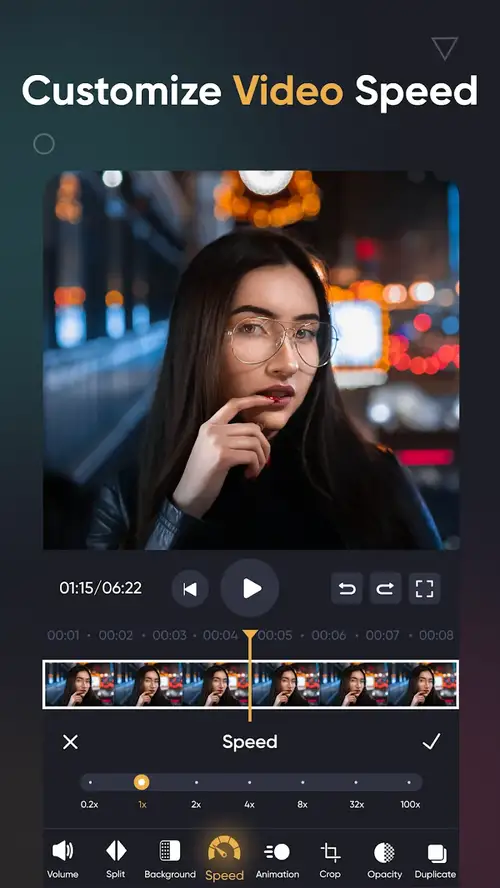The image size is (500, 888).
Task: Click the 2x speed label
Action: (x=196, y=805)
